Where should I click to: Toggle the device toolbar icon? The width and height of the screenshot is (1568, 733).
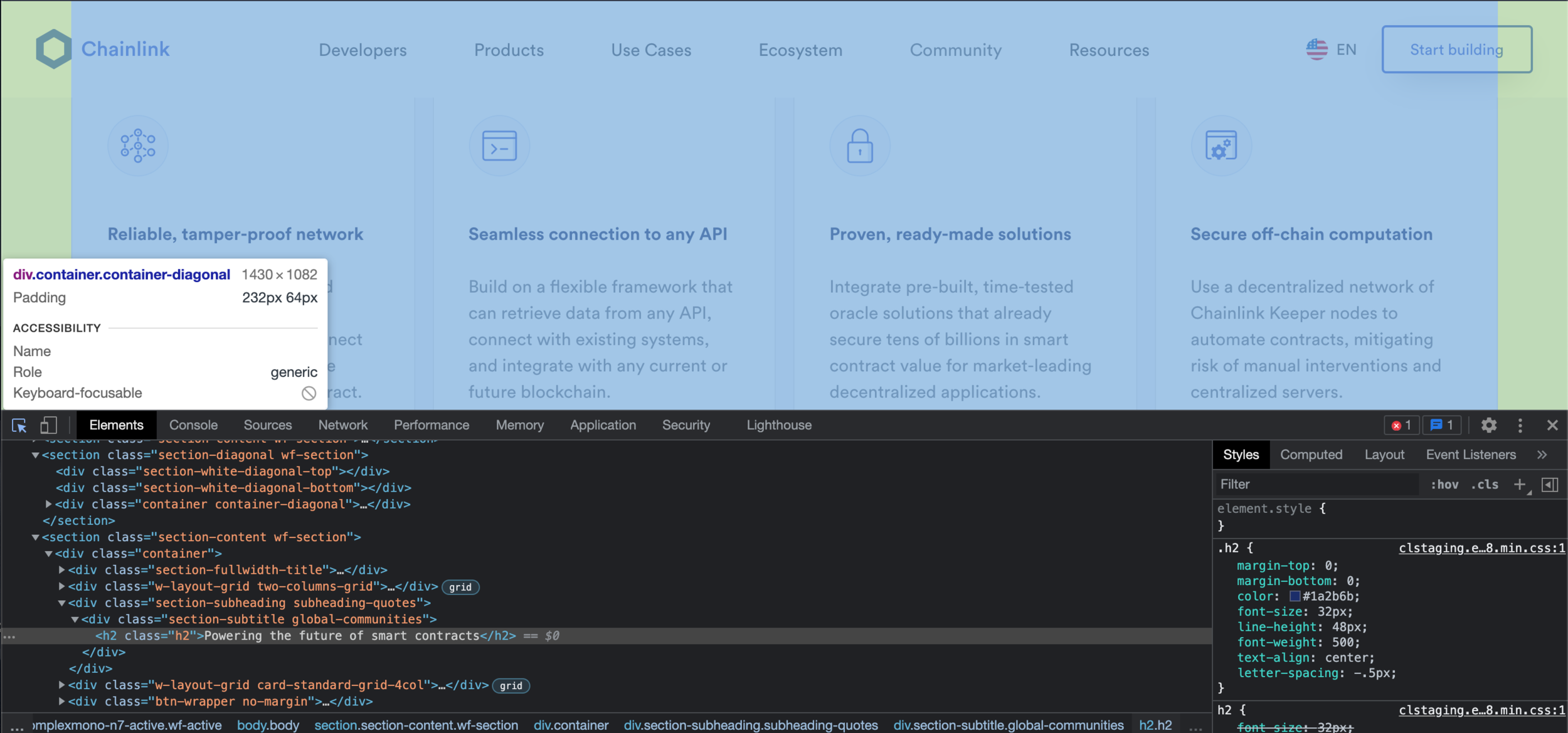click(x=48, y=425)
